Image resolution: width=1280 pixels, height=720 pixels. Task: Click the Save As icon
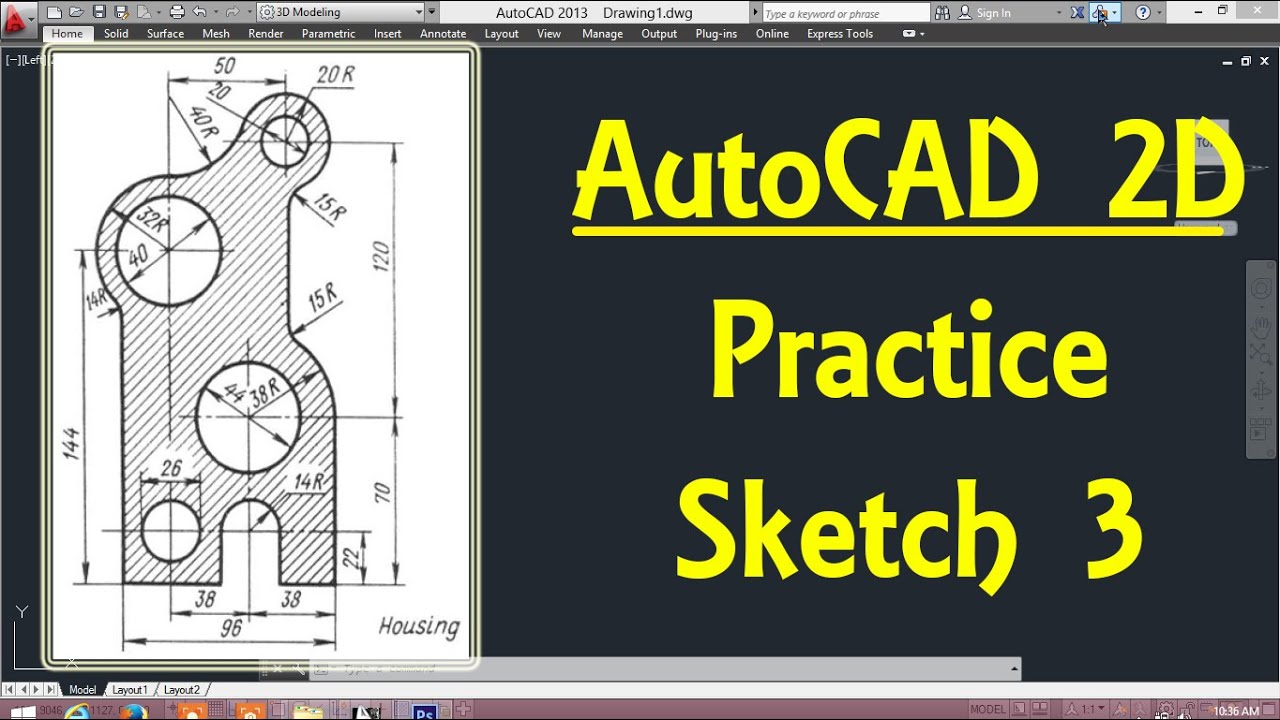click(x=121, y=12)
